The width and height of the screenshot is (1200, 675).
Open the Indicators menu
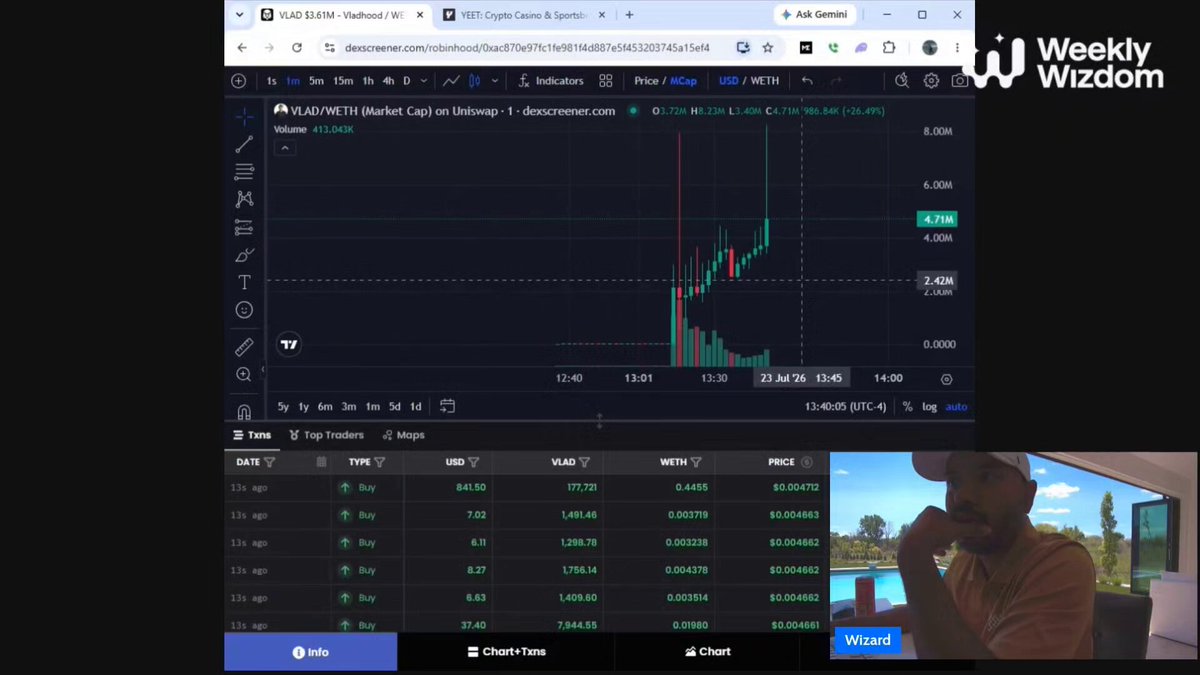click(551, 81)
